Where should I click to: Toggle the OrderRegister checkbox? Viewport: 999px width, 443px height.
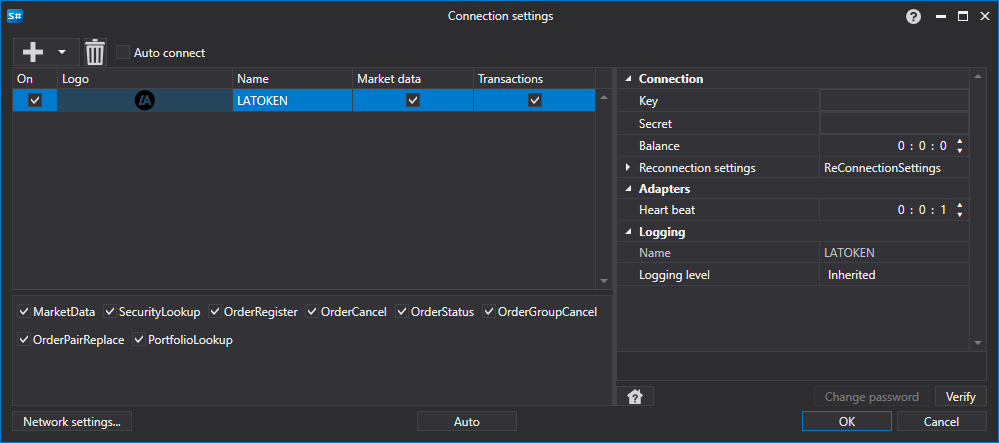click(x=215, y=312)
